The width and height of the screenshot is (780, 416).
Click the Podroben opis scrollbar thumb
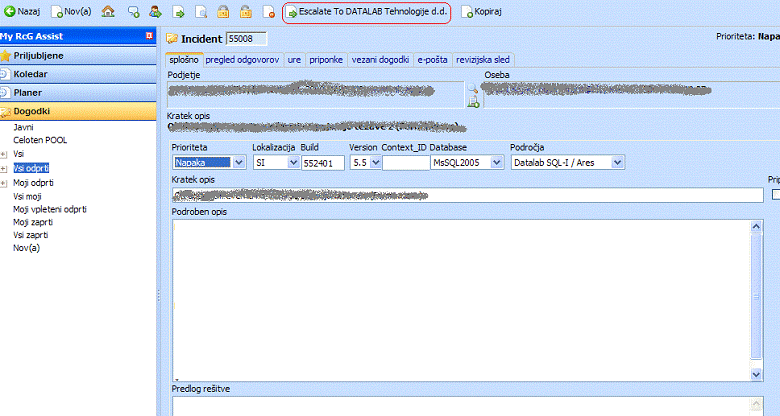pos(756,296)
